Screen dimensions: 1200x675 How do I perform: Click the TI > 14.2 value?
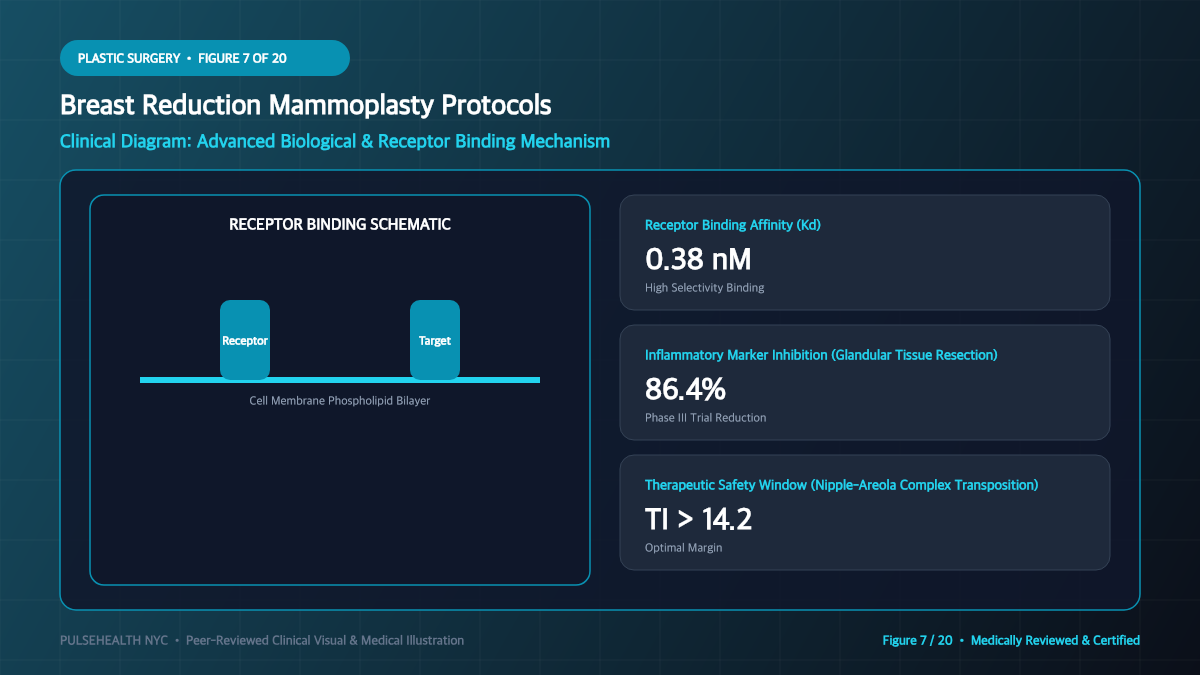pyautogui.click(x=698, y=519)
